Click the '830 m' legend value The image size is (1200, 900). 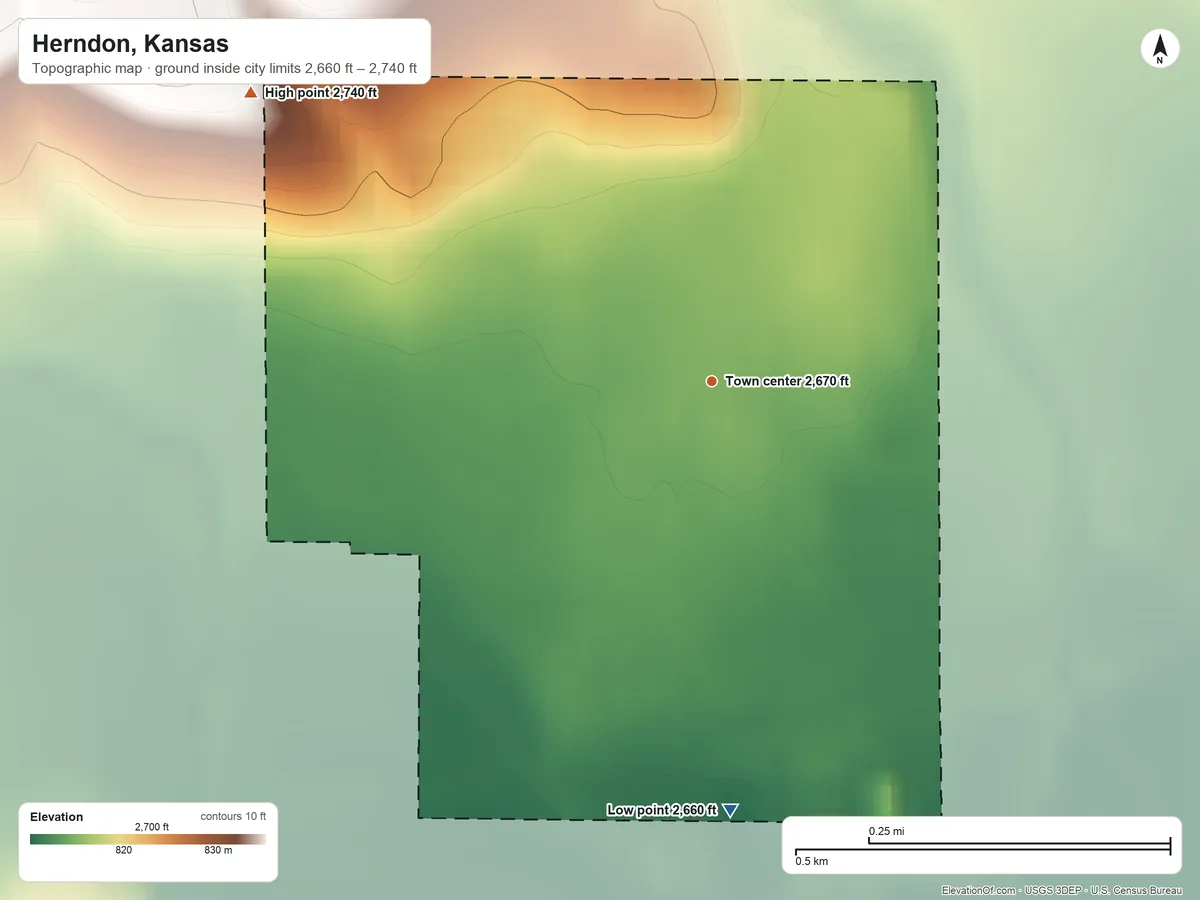(x=218, y=851)
